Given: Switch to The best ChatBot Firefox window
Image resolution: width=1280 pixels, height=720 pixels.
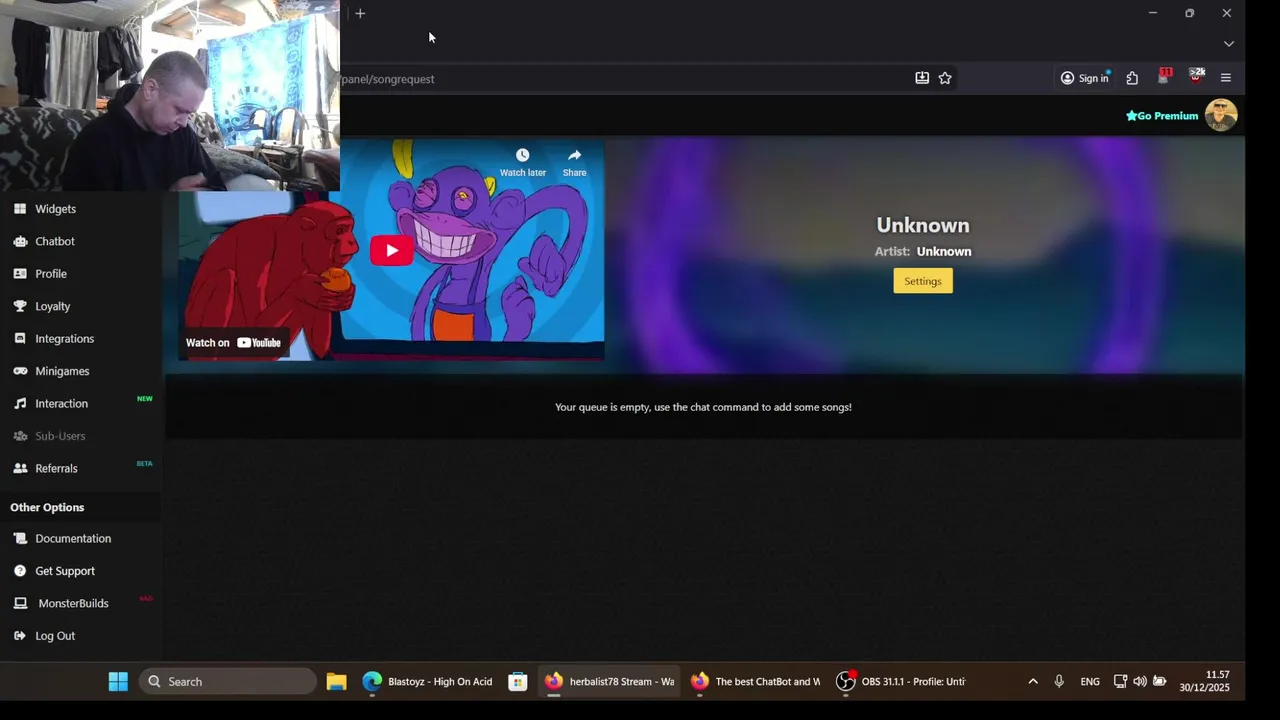Looking at the screenshot, I should pyautogui.click(x=756, y=682).
